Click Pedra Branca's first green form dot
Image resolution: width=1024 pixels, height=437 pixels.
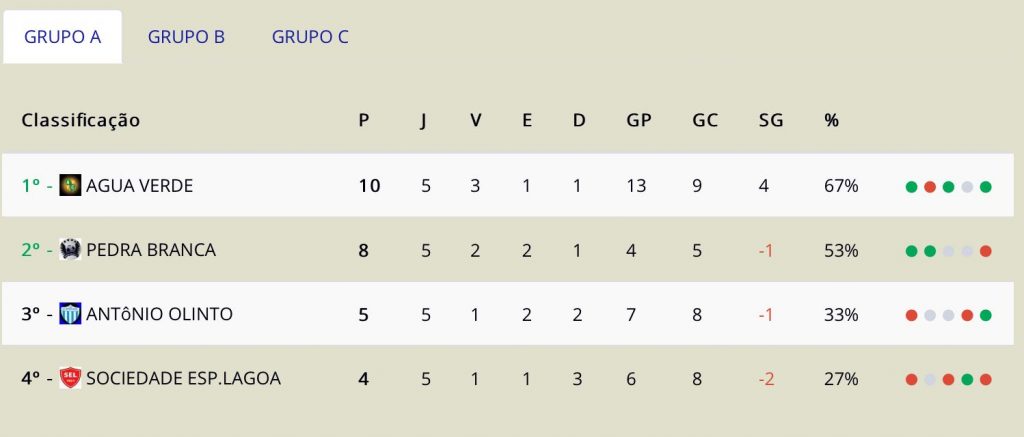(x=911, y=251)
